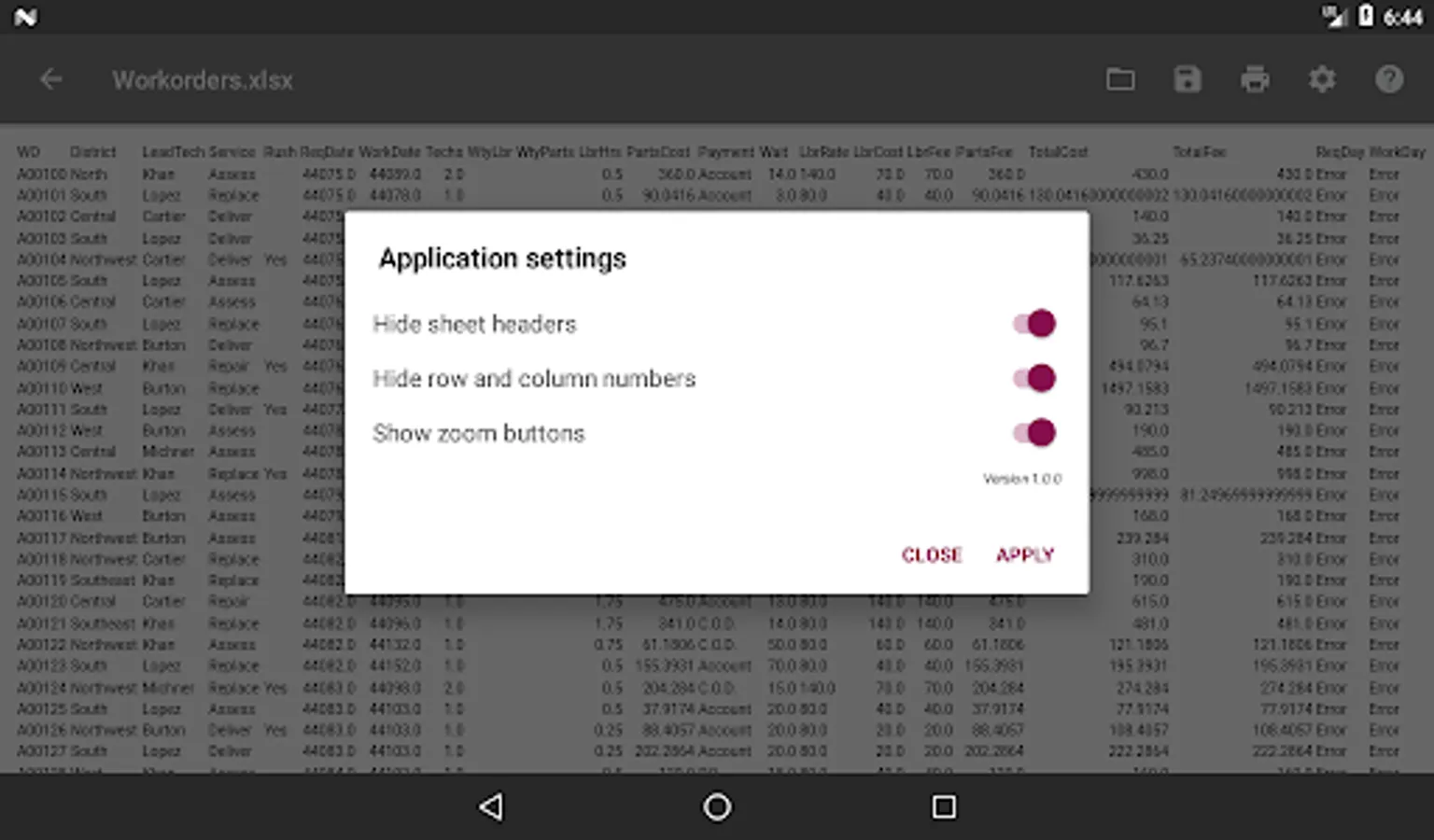Image resolution: width=1434 pixels, height=840 pixels.
Task: Tap the back arrow beside Workorders.xlsx
Action: coord(51,80)
